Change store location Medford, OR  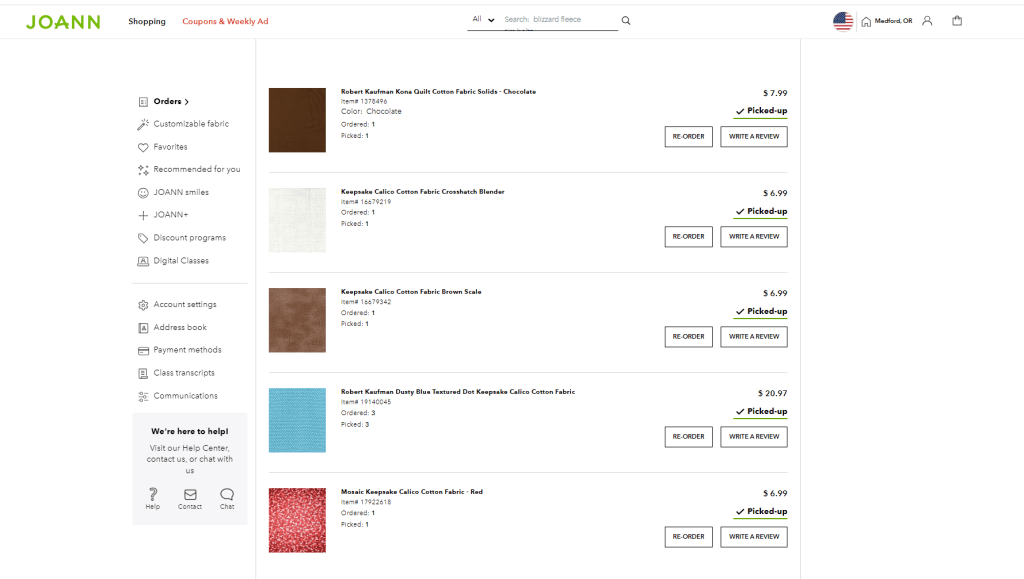(887, 21)
